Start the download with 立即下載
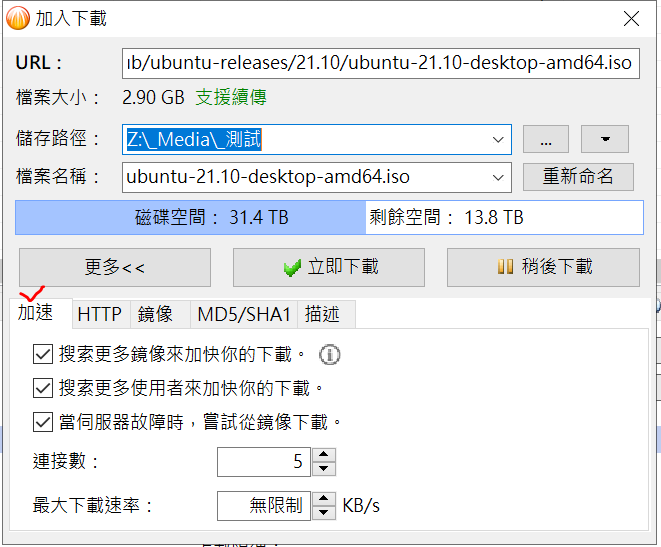This screenshot has width=661, height=547. 329,267
